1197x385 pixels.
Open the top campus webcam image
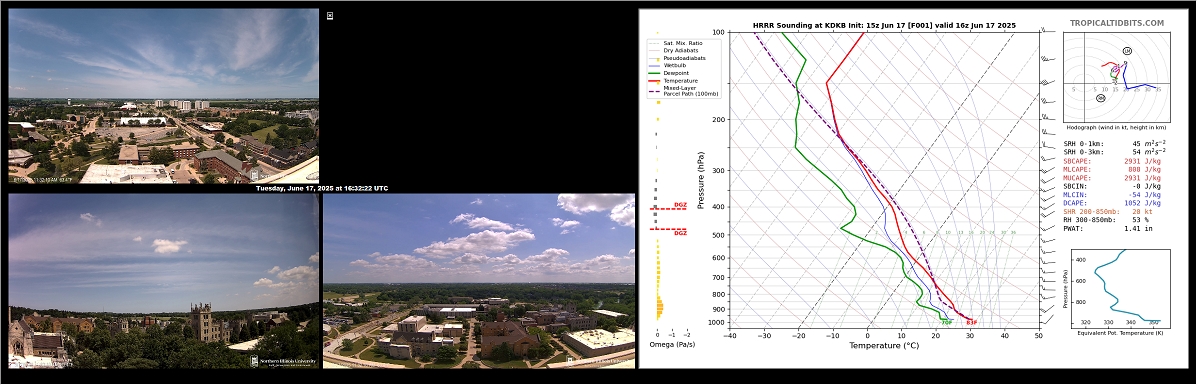pos(163,96)
